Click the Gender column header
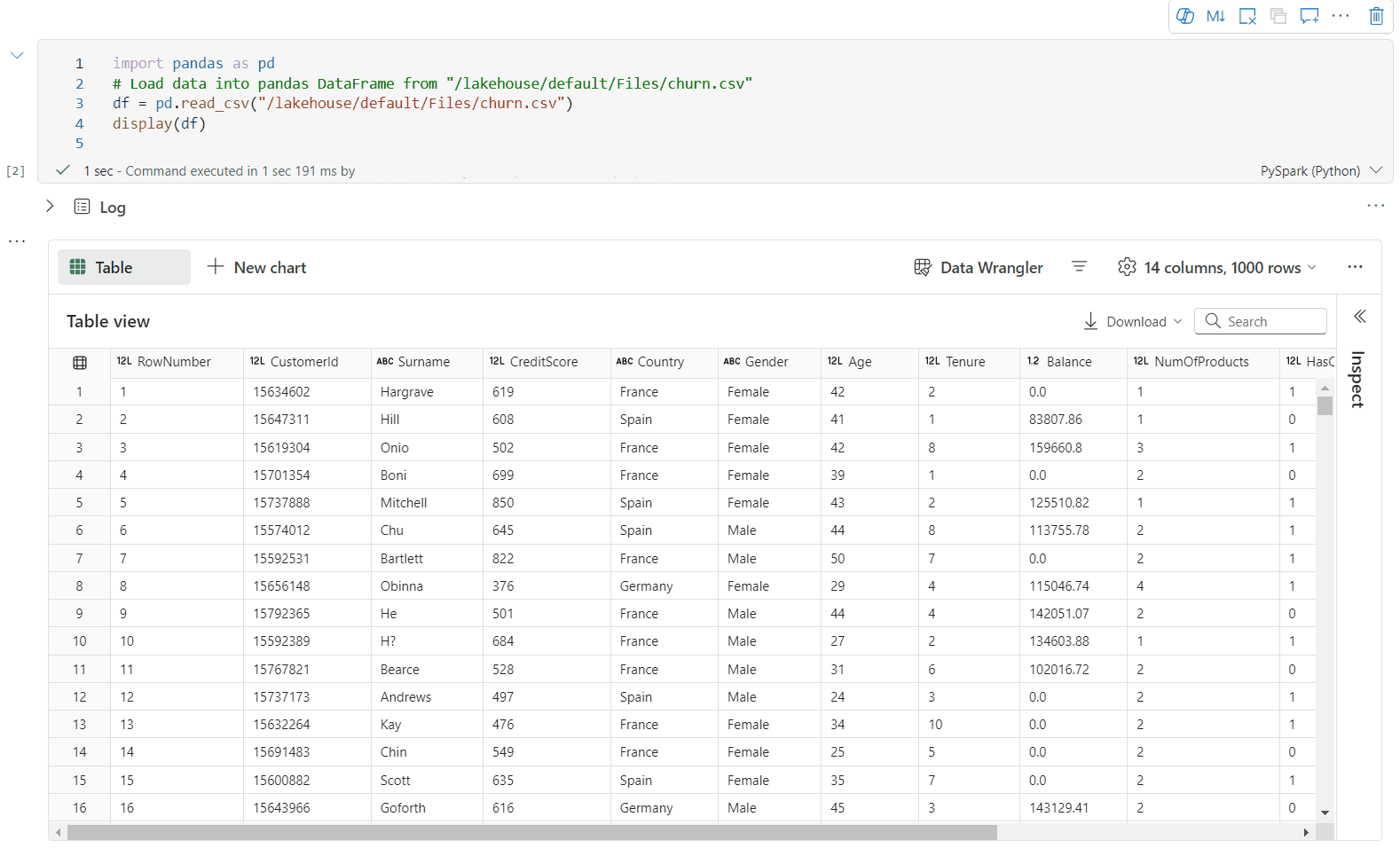 769,362
